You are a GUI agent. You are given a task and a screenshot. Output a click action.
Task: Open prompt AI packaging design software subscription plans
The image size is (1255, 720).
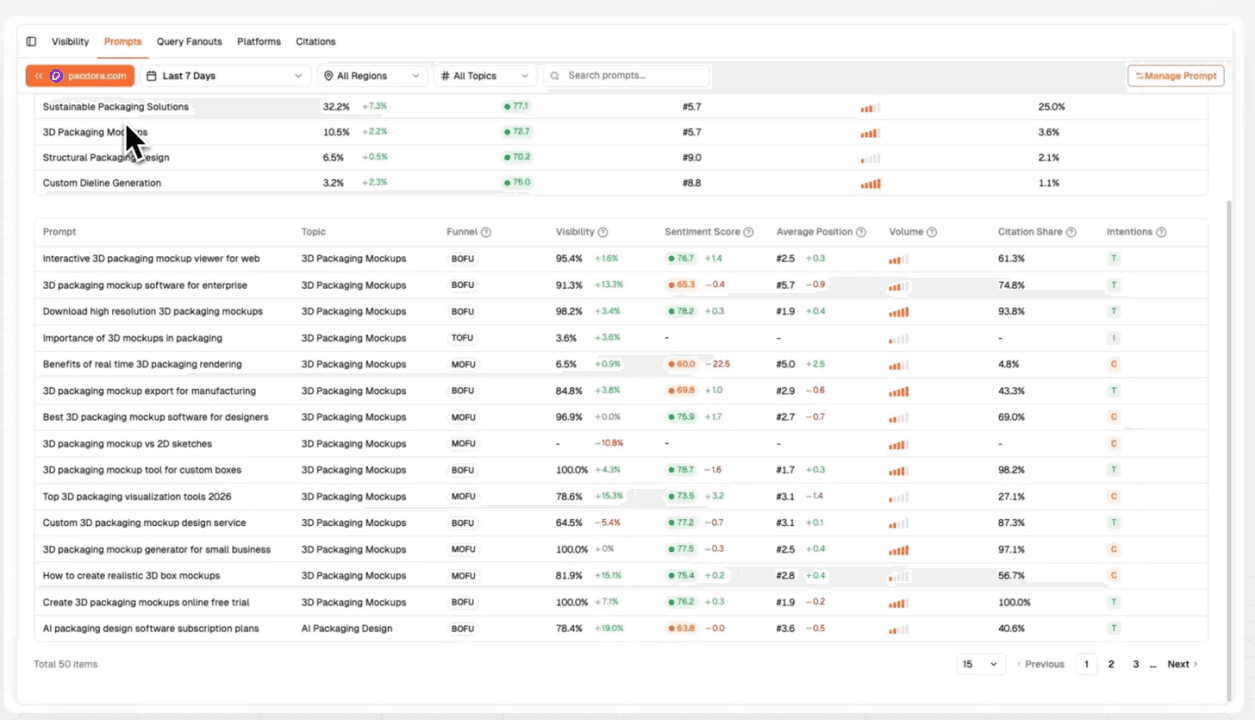pos(151,629)
